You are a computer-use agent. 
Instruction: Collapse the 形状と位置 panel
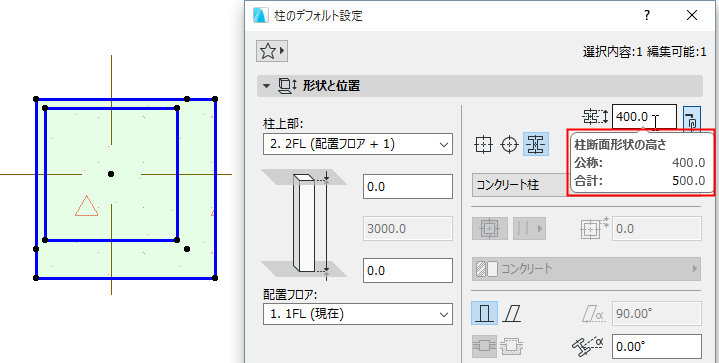[x=266, y=86]
